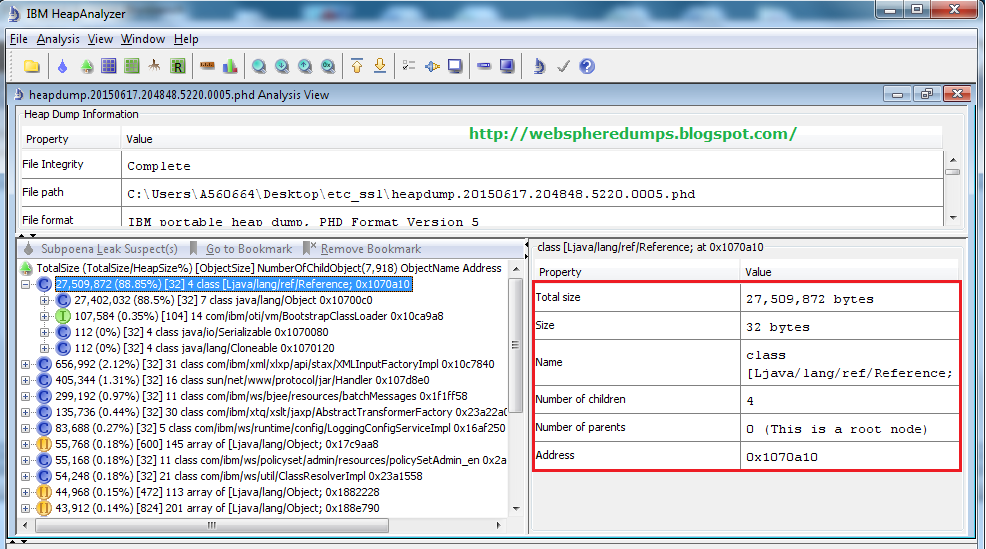Click the orange up arrow icon
The width and height of the screenshot is (986, 549).
[357, 66]
